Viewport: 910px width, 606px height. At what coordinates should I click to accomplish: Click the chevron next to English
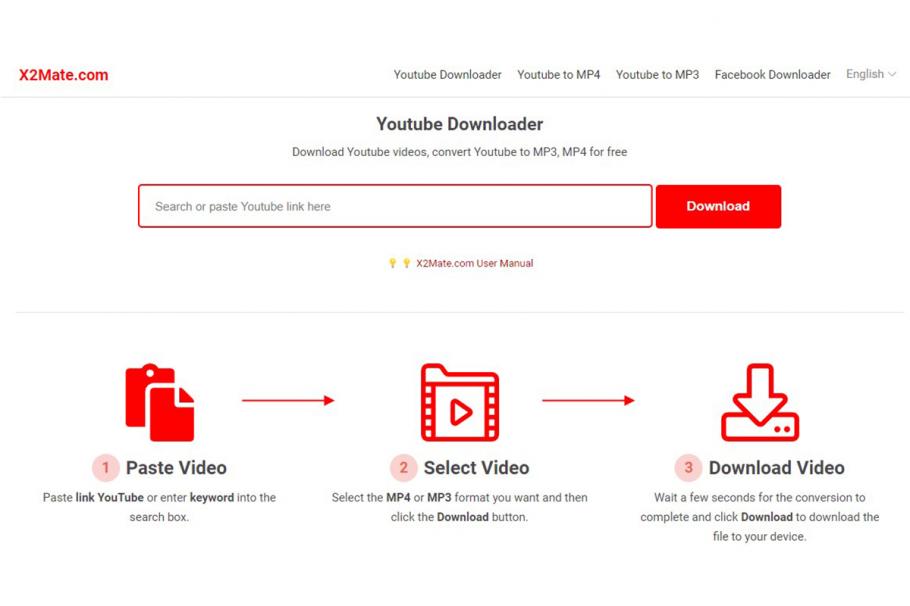(892, 74)
